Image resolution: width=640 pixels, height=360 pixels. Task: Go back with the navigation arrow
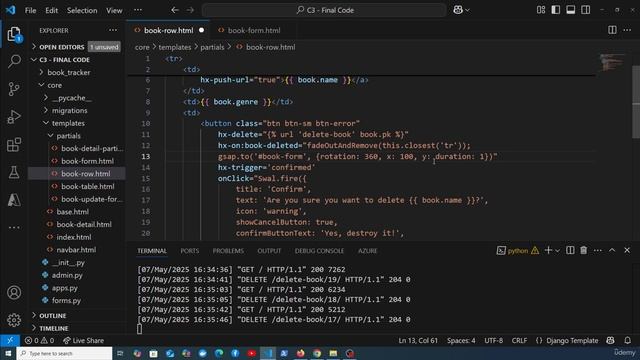(175, 10)
